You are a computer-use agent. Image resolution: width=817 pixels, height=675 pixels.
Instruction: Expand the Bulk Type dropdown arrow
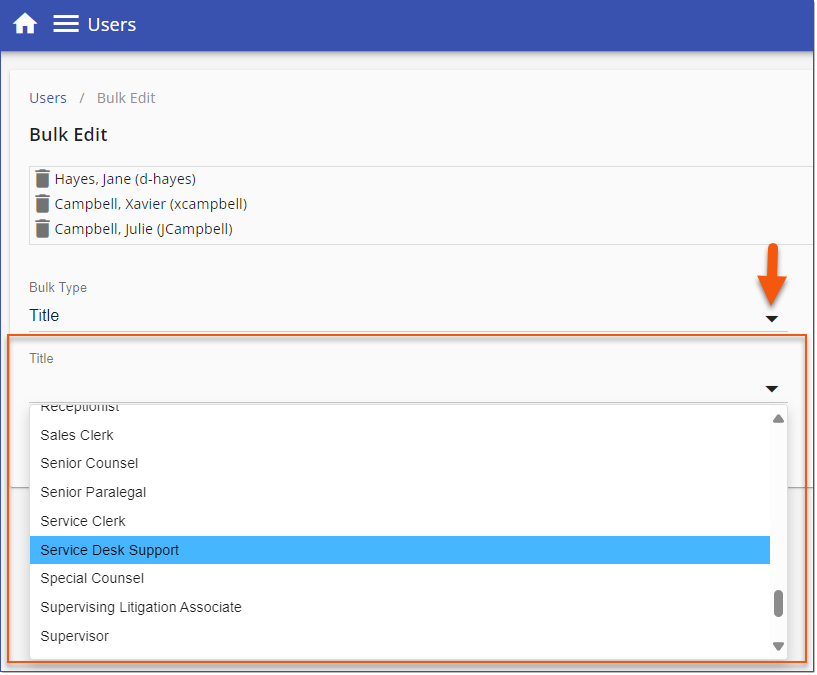pos(771,318)
